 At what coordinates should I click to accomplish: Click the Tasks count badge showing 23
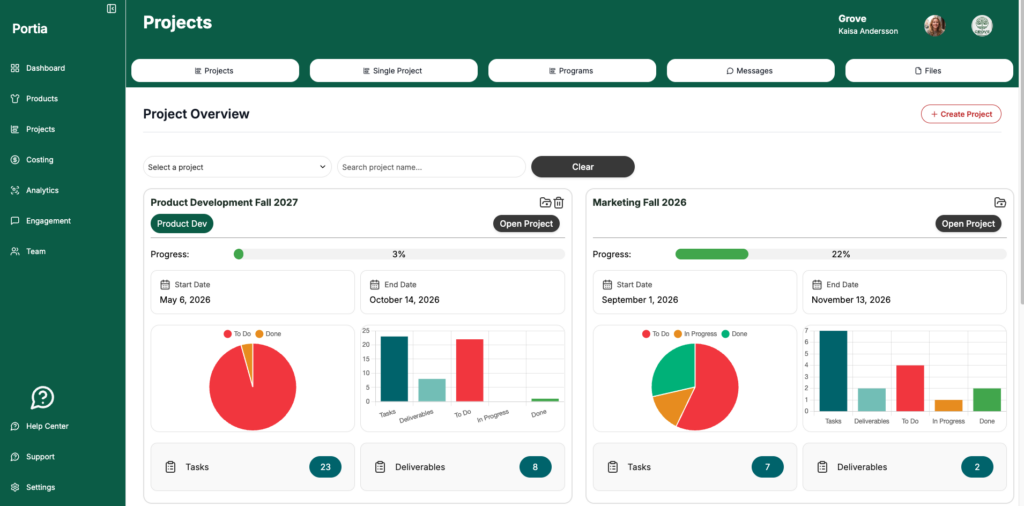(x=325, y=467)
